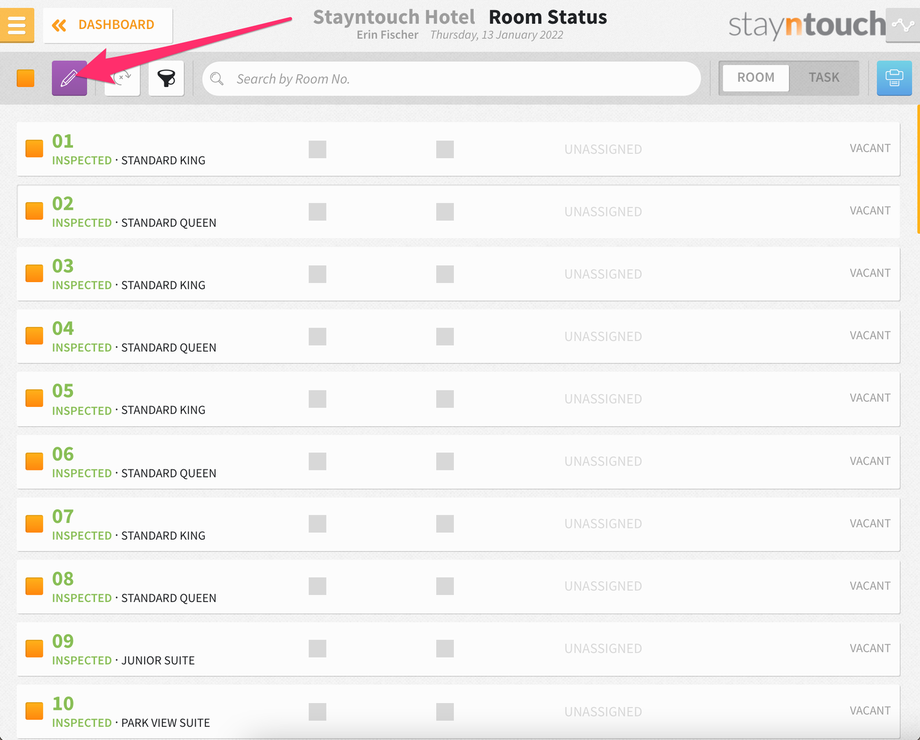Select room 03 checkbox

coord(34,273)
